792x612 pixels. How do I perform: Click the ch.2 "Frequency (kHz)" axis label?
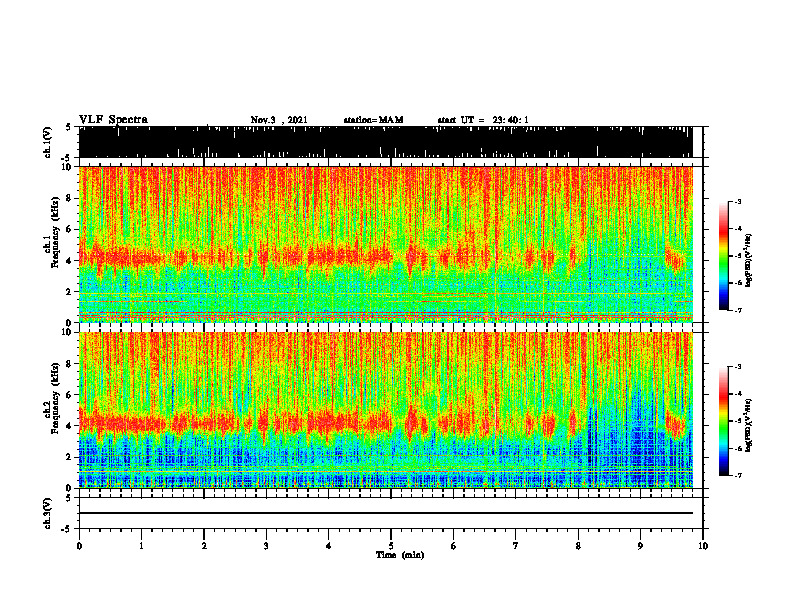pyautogui.click(x=55, y=398)
